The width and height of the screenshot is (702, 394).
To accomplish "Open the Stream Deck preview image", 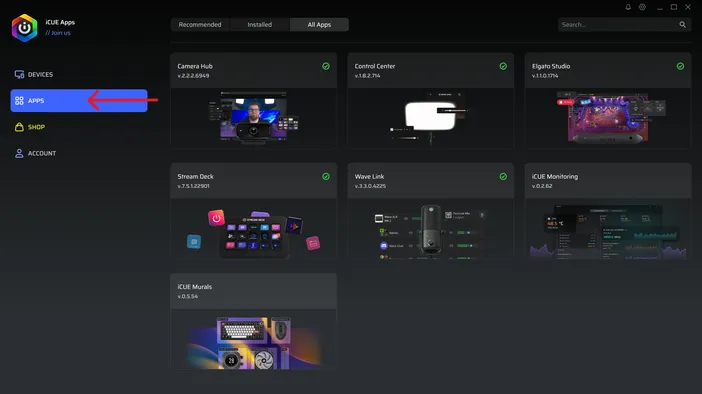I will click(253, 228).
